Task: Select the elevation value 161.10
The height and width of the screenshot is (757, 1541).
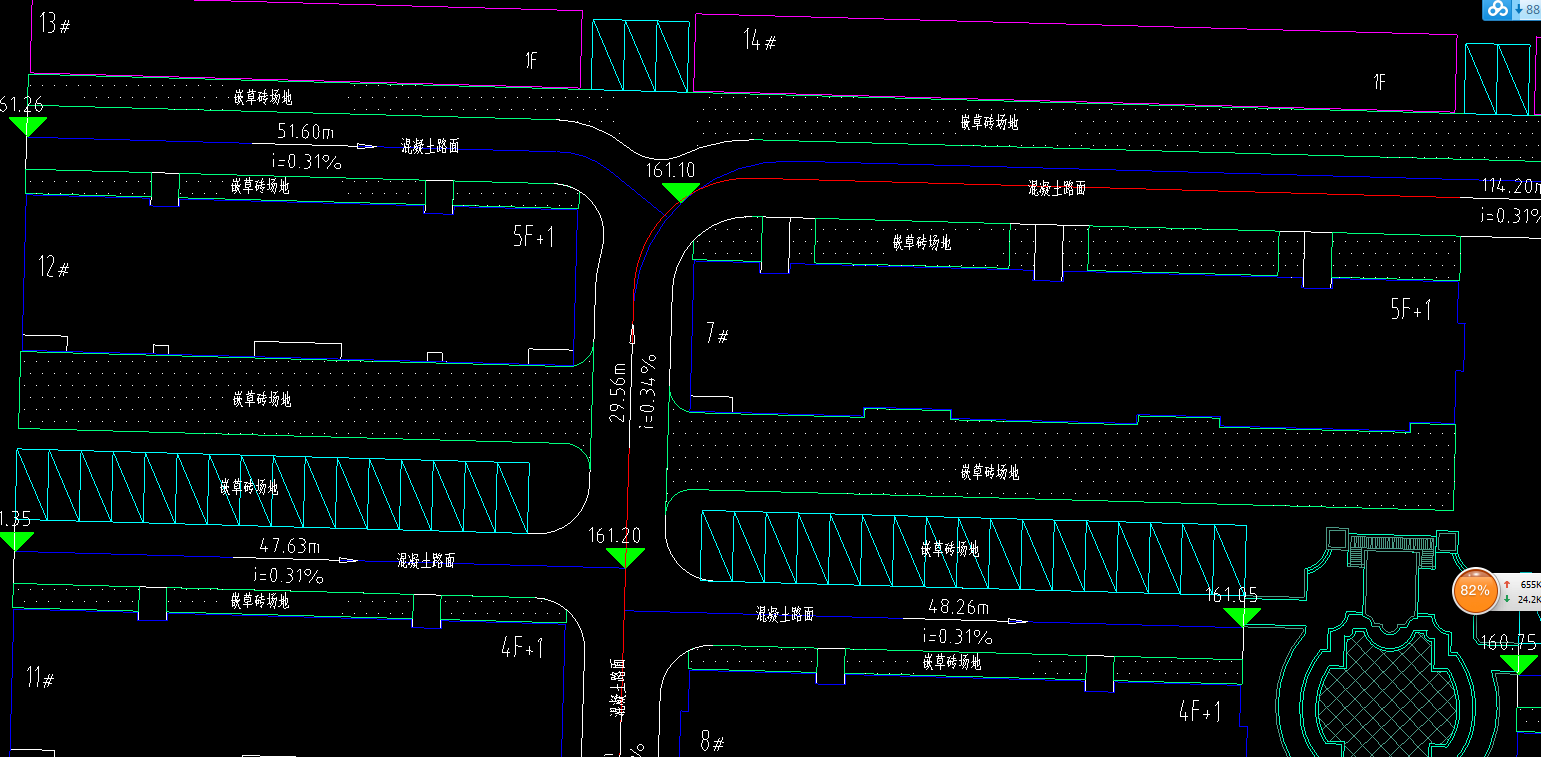Action: (x=672, y=171)
